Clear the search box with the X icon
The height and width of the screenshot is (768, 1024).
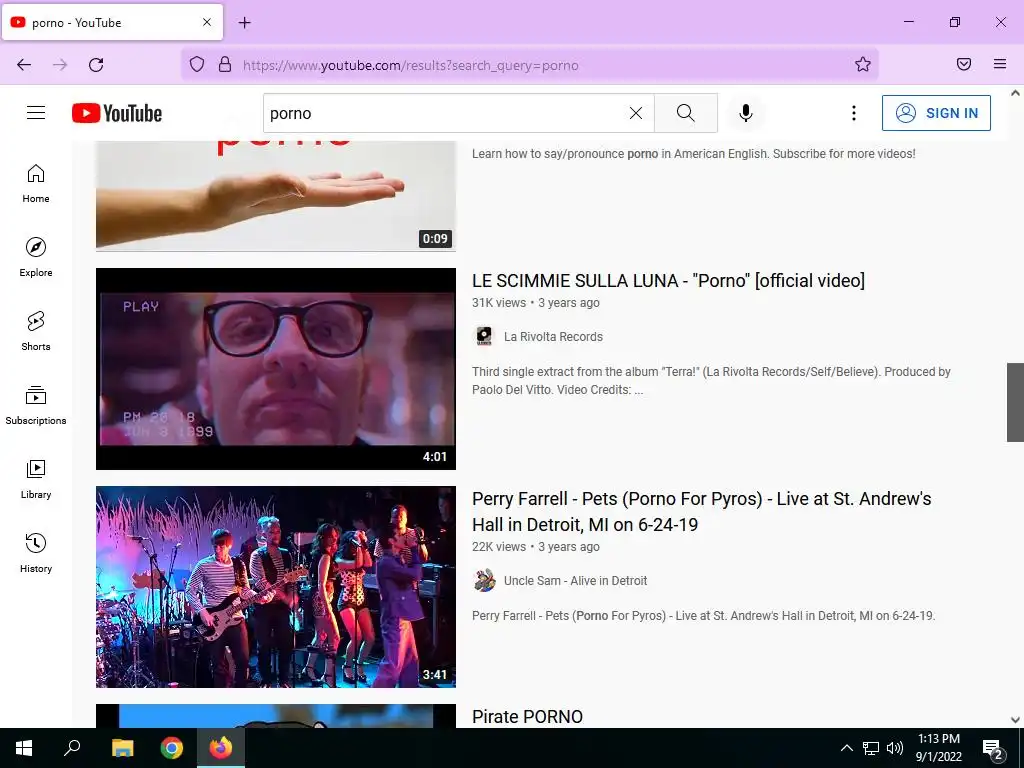tap(635, 113)
